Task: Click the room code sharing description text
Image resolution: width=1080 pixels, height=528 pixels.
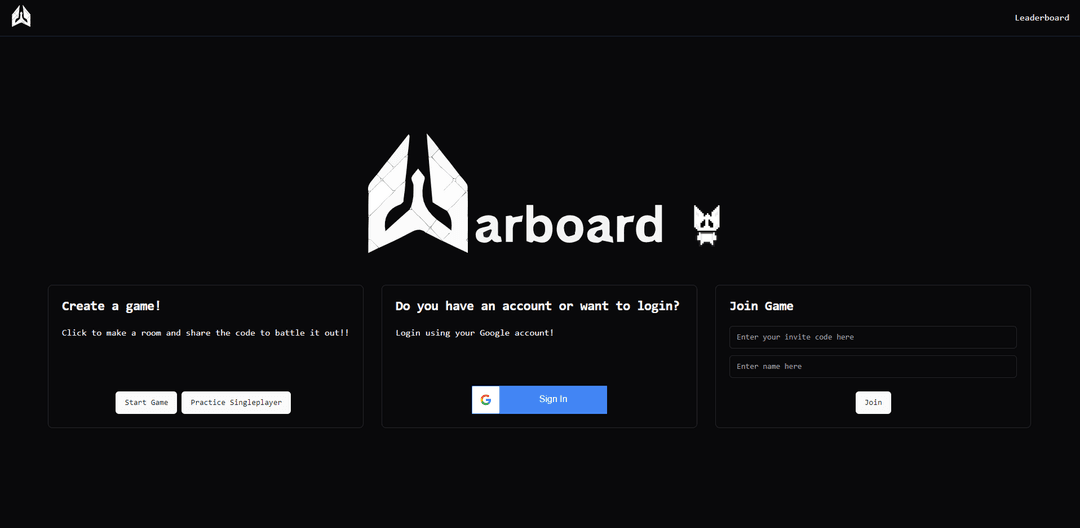Action: coord(205,333)
